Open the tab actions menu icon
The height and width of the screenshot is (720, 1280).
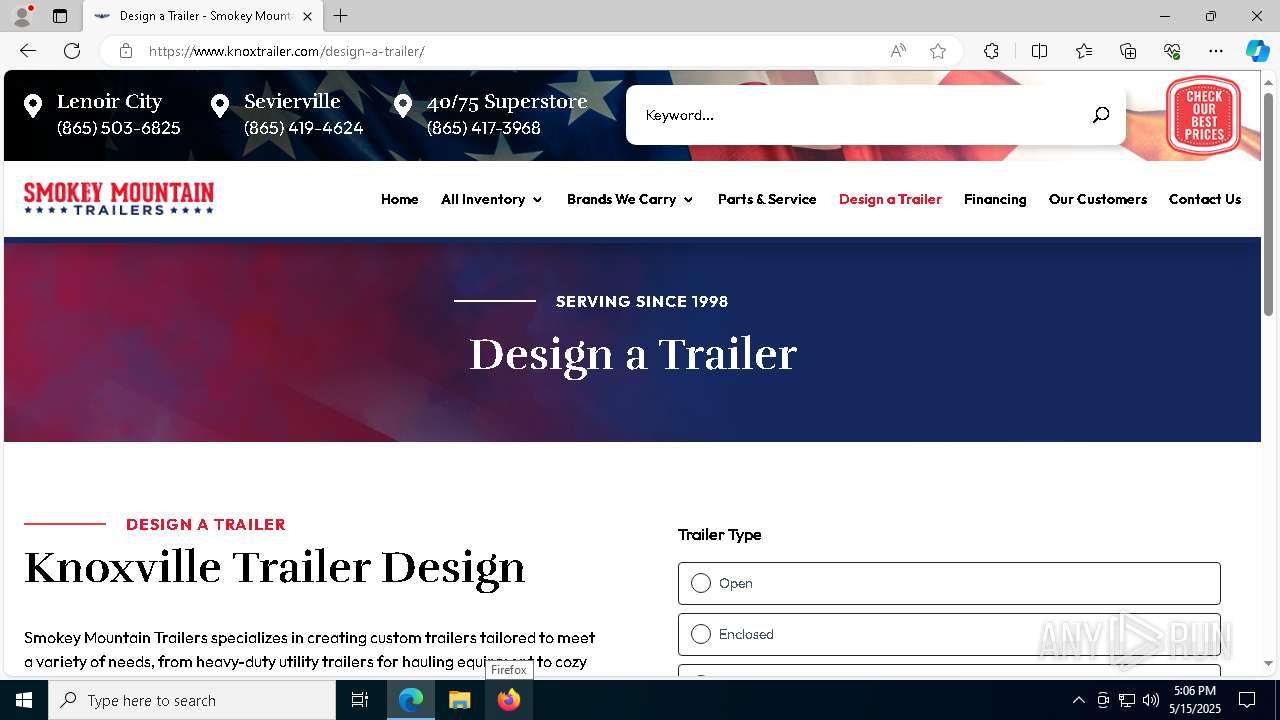[60, 16]
